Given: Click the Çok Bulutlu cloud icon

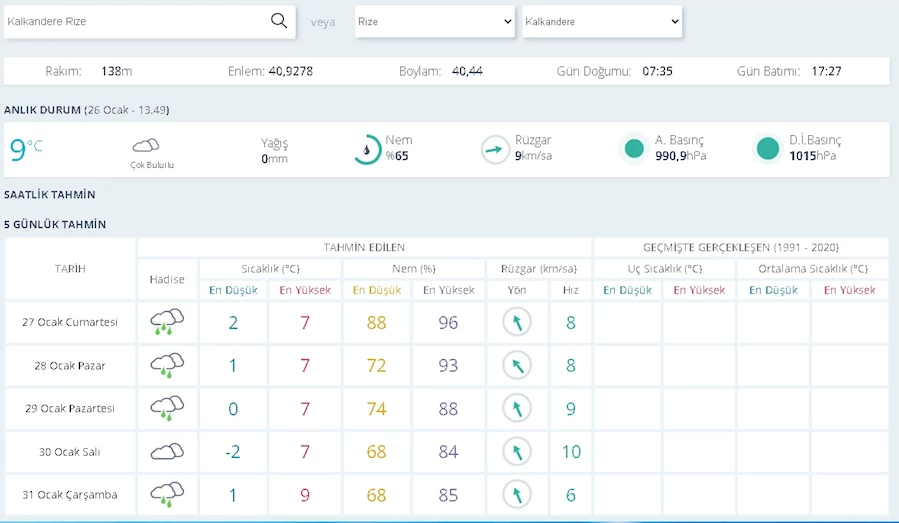Looking at the screenshot, I should (146, 146).
